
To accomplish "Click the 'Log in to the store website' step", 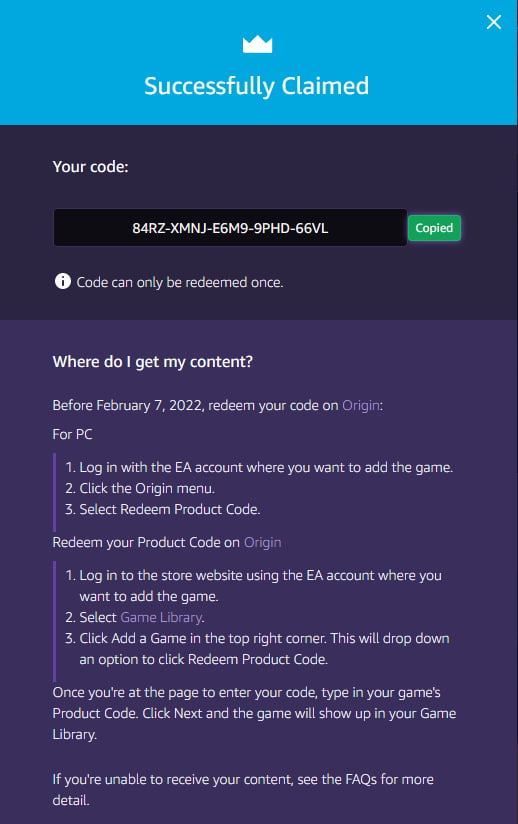I will point(253,585).
